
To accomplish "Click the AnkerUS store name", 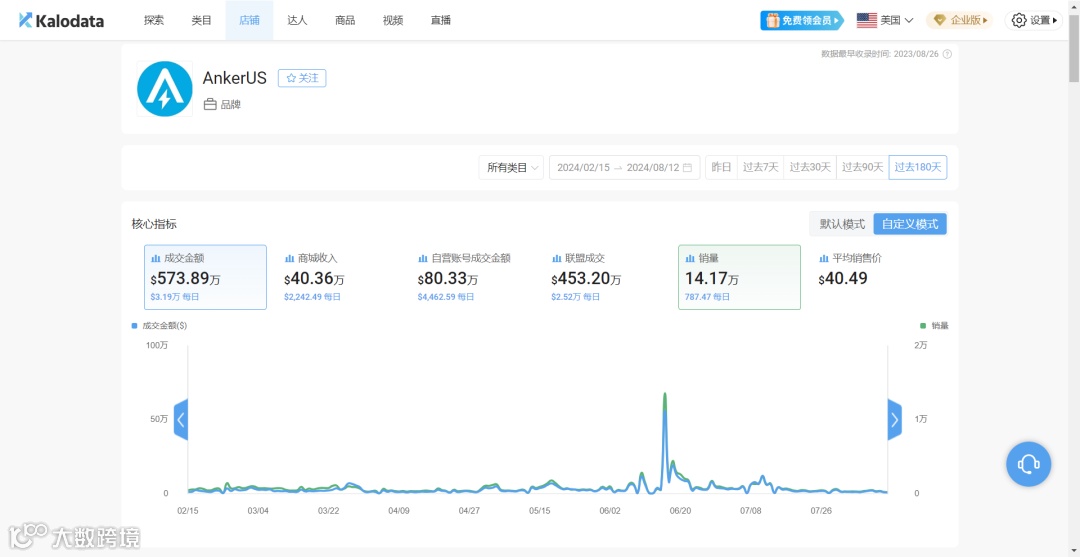I will (234, 78).
